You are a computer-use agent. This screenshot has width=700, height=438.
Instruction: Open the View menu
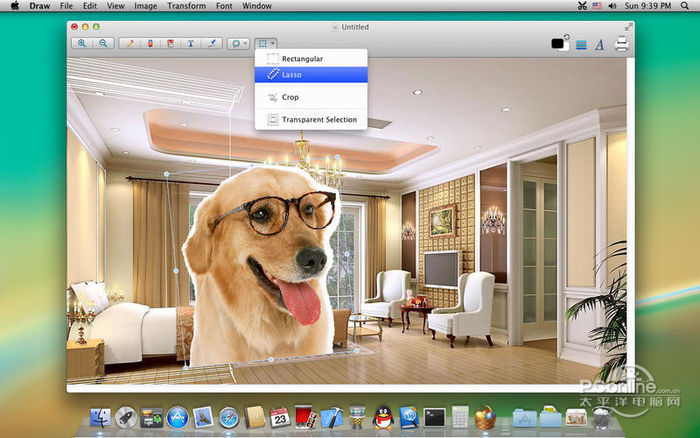coord(116,6)
